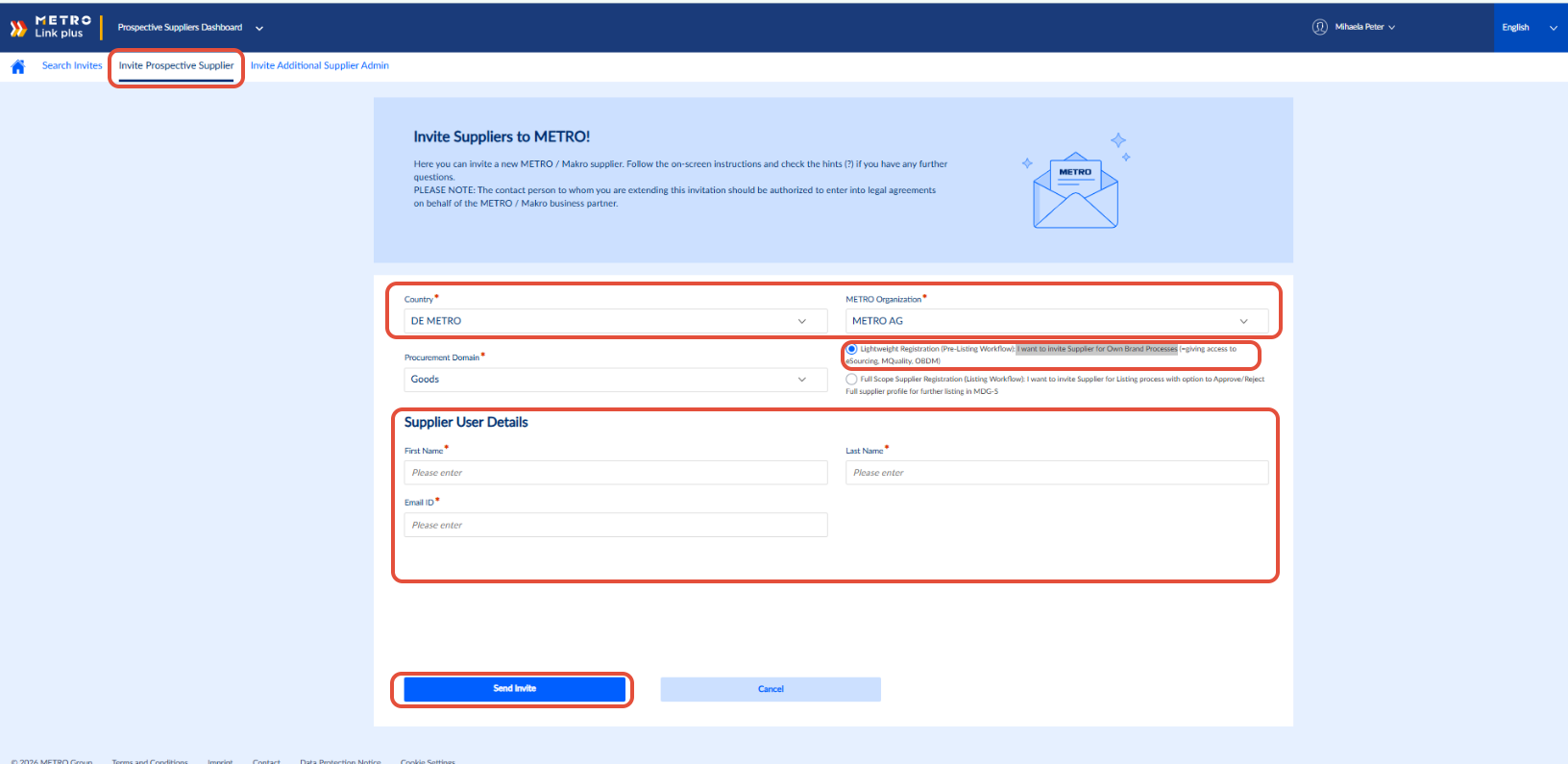The height and width of the screenshot is (764, 1568).
Task: Click the "Invite Suppliers to METRO!" heading
Action: click(x=502, y=136)
